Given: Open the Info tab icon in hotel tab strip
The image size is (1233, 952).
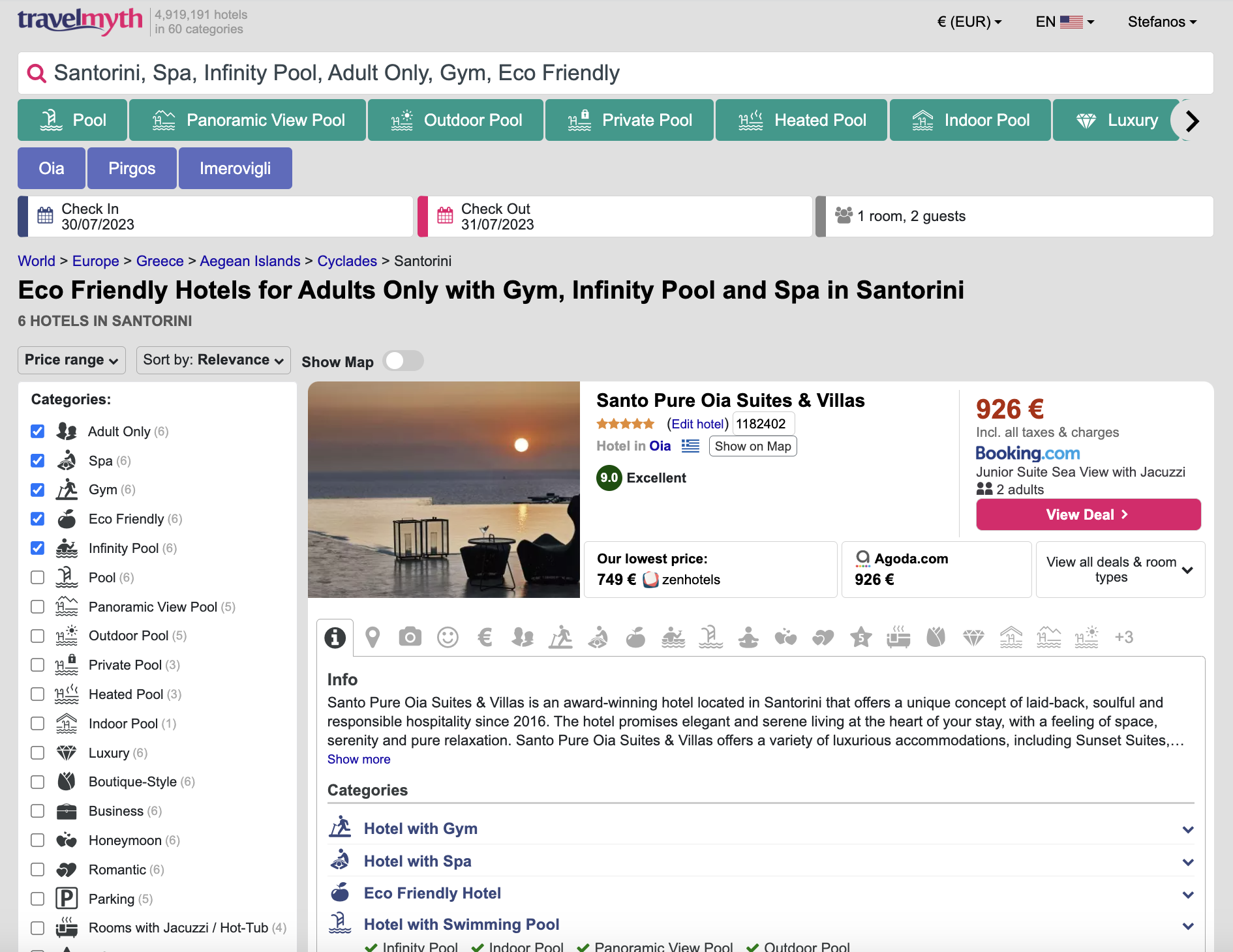Looking at the screenshot, I should point(335,637).
